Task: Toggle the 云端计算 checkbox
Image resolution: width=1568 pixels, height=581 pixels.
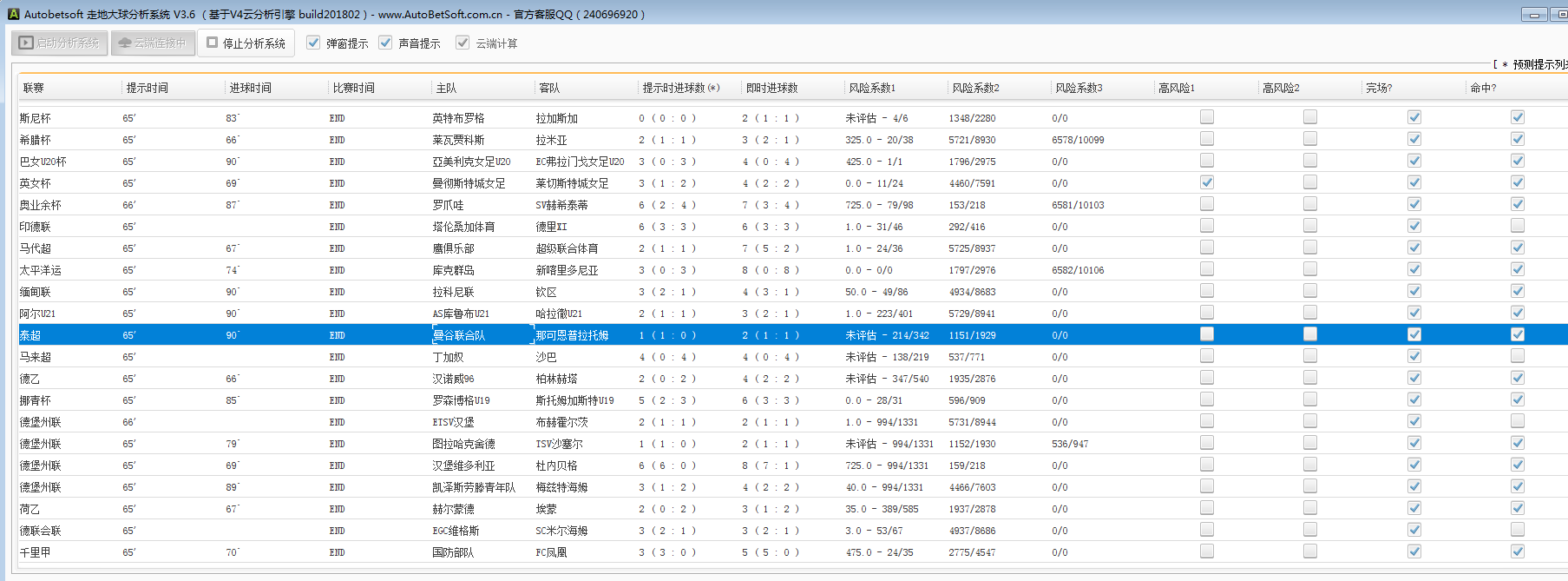Action: (x=463, y=43)
